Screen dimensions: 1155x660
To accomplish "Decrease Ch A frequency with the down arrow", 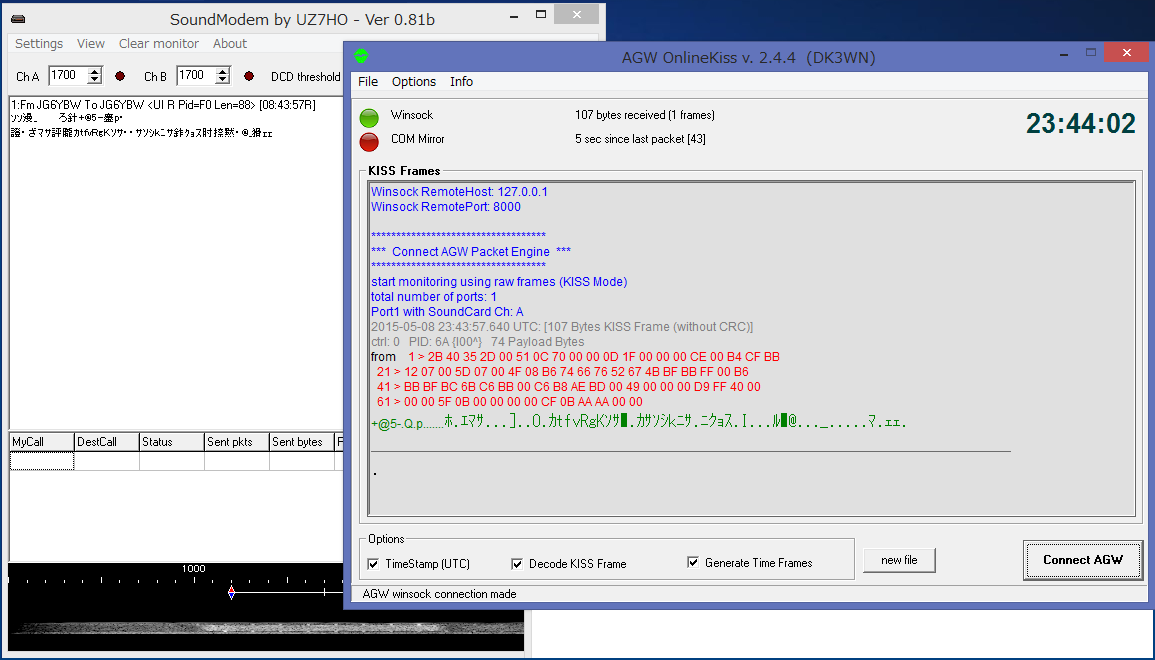I will coord(94,80).
